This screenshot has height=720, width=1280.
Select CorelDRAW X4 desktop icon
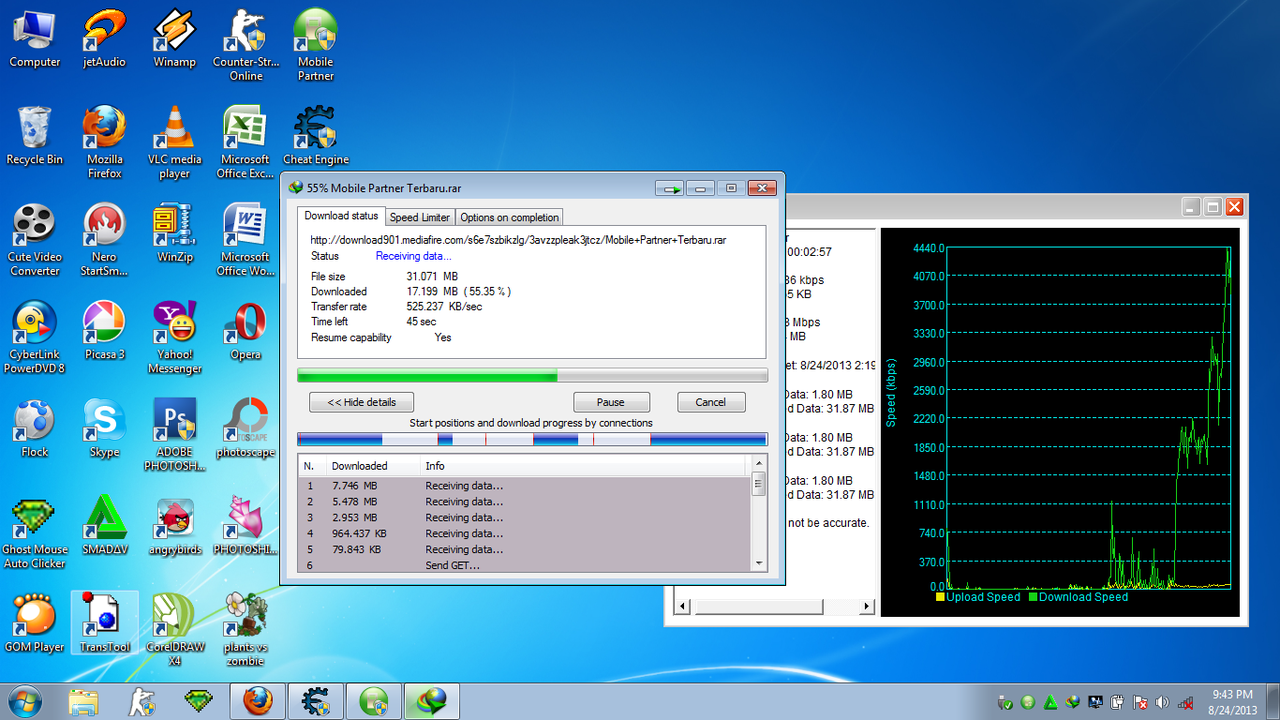[x=175, y=630]
